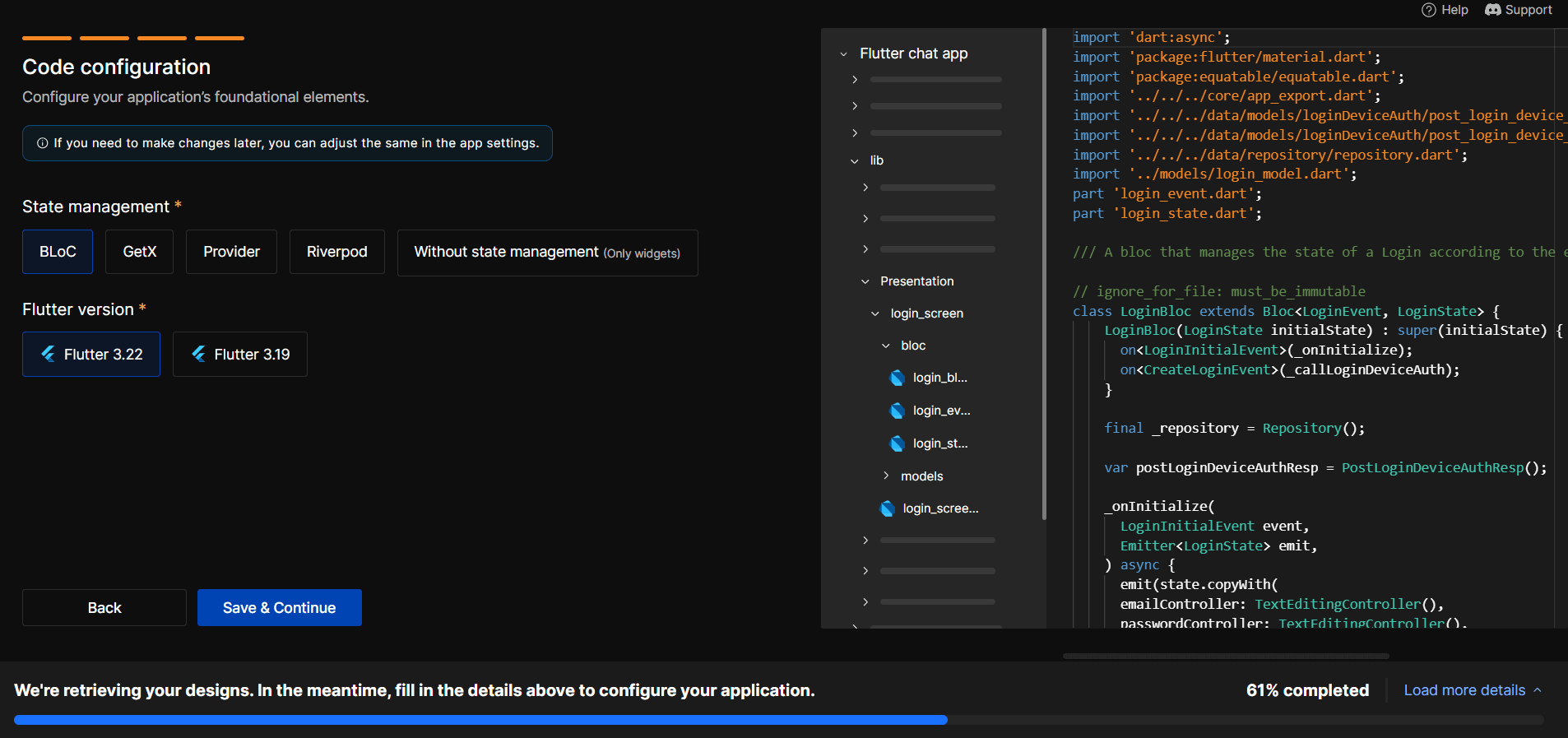Select the Presentation folder in tree

916,281
